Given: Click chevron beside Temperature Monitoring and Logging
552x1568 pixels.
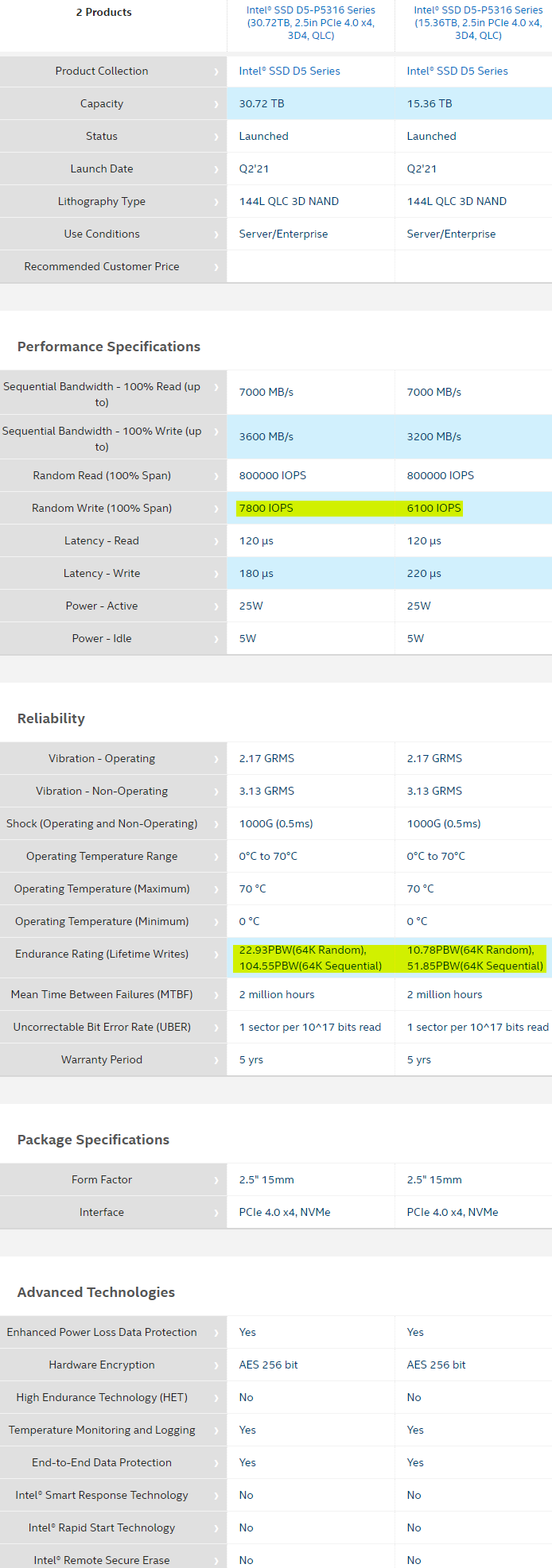Looking at the screenshot, I should click(216, 1431).
